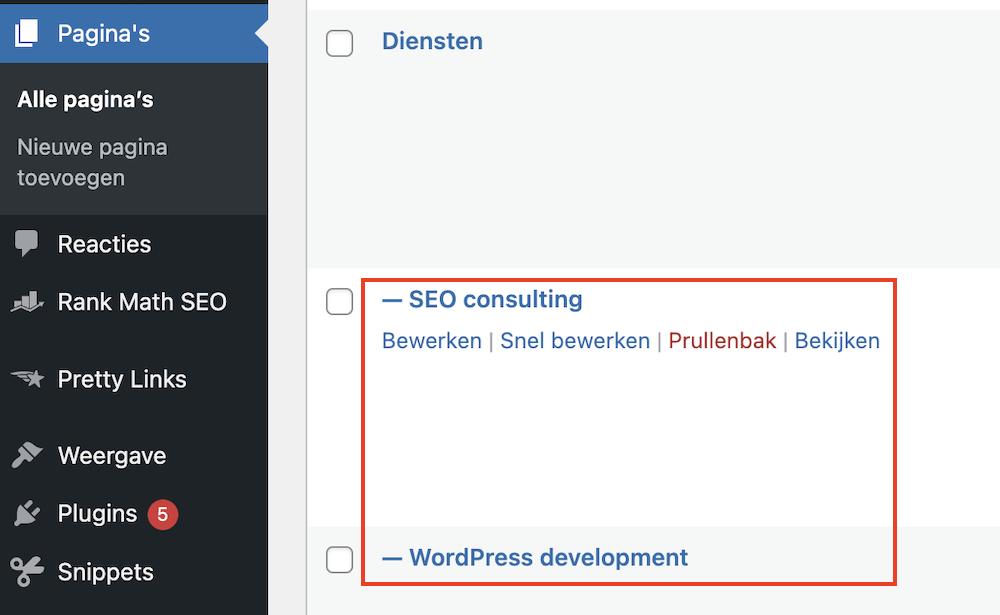1000x615 pixels.
Task: Select the SEO consulting row checkbox
Action: [340, 301]
